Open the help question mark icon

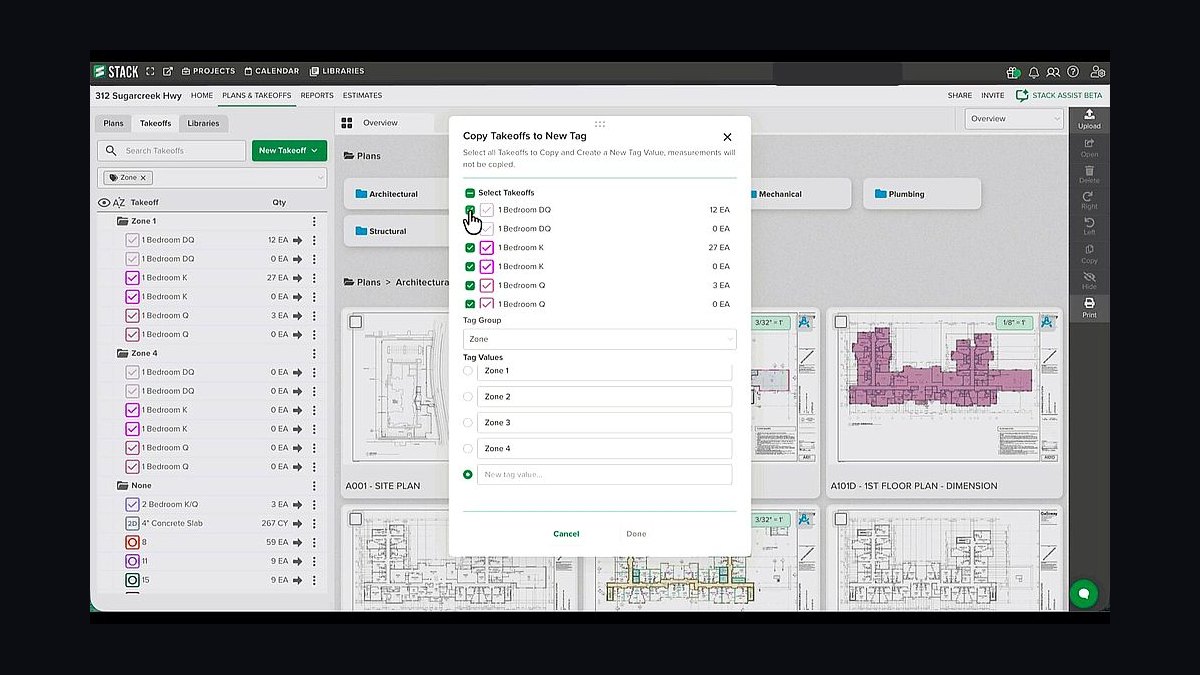(1073, 72)
